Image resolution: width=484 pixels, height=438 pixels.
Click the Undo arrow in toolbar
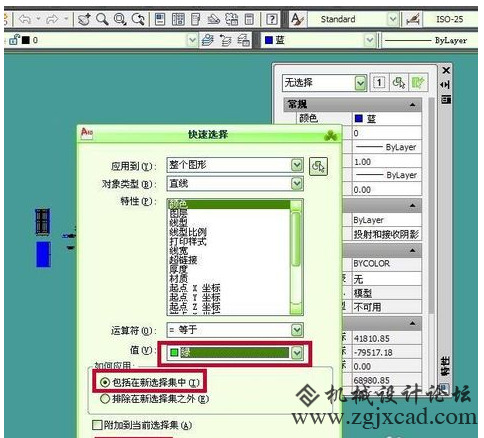(25, 19)
